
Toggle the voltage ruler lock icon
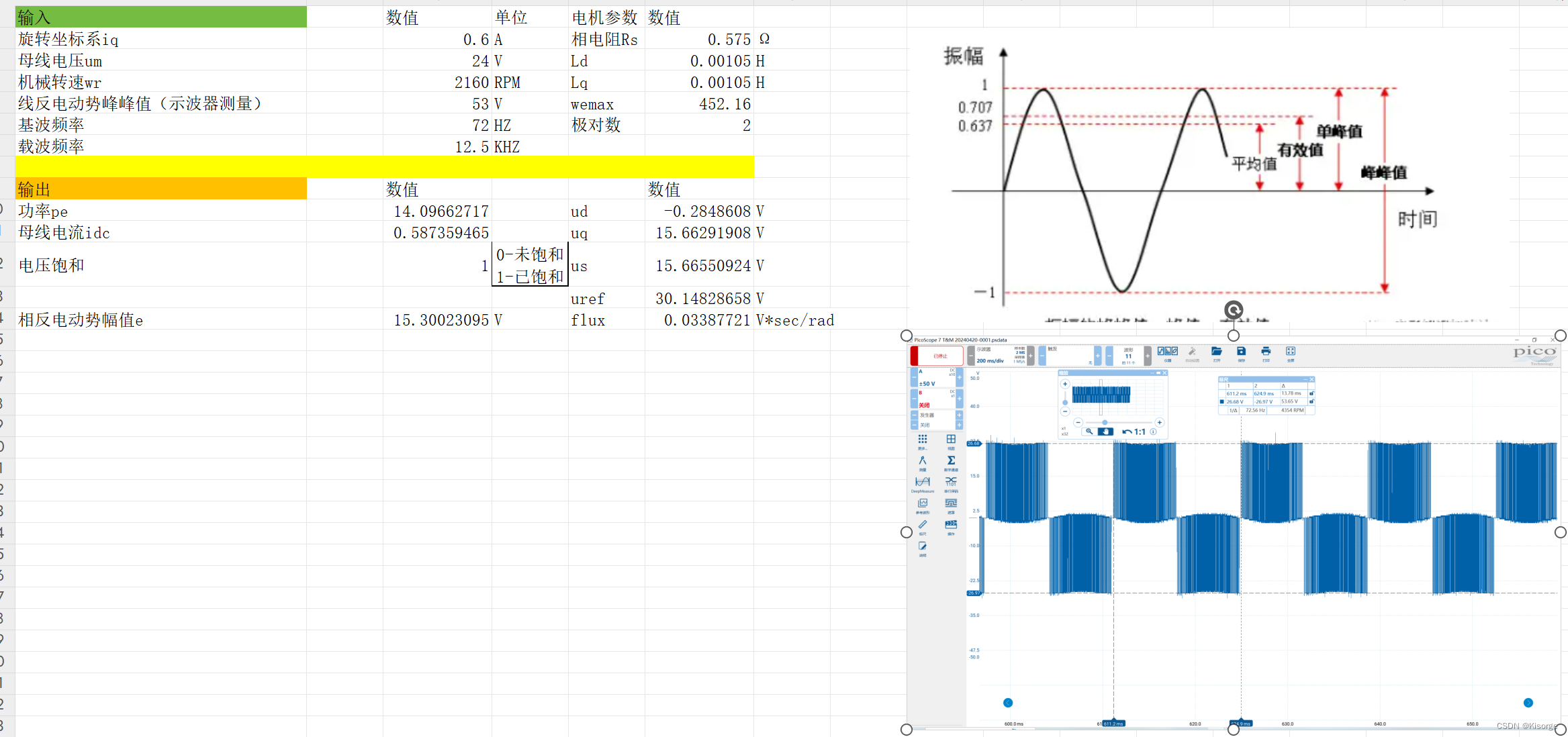tap(1311, 401)
